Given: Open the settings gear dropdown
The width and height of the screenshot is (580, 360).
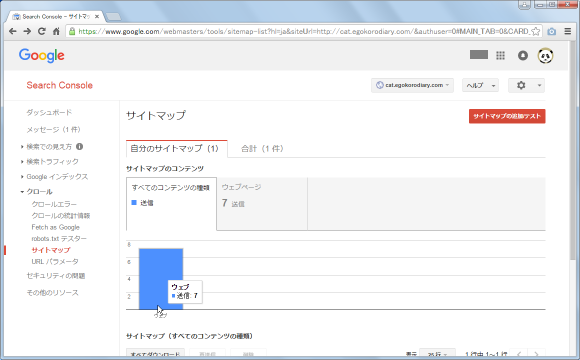Looking at the screenshot, I should click(526, 85).
